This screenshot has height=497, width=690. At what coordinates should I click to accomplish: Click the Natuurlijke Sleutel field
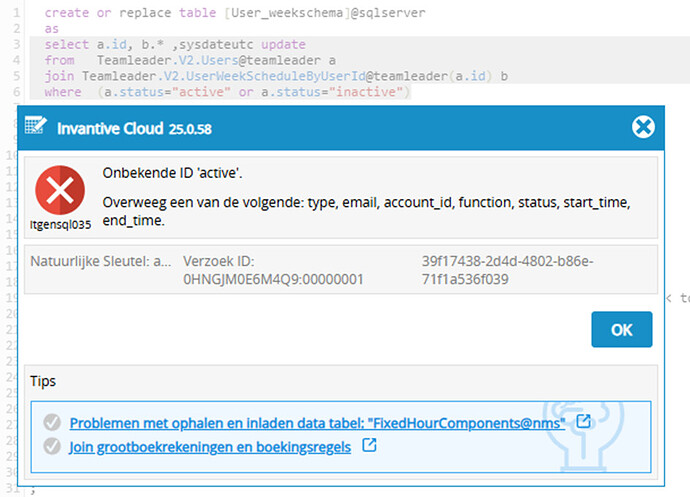(x=101, y=261)
